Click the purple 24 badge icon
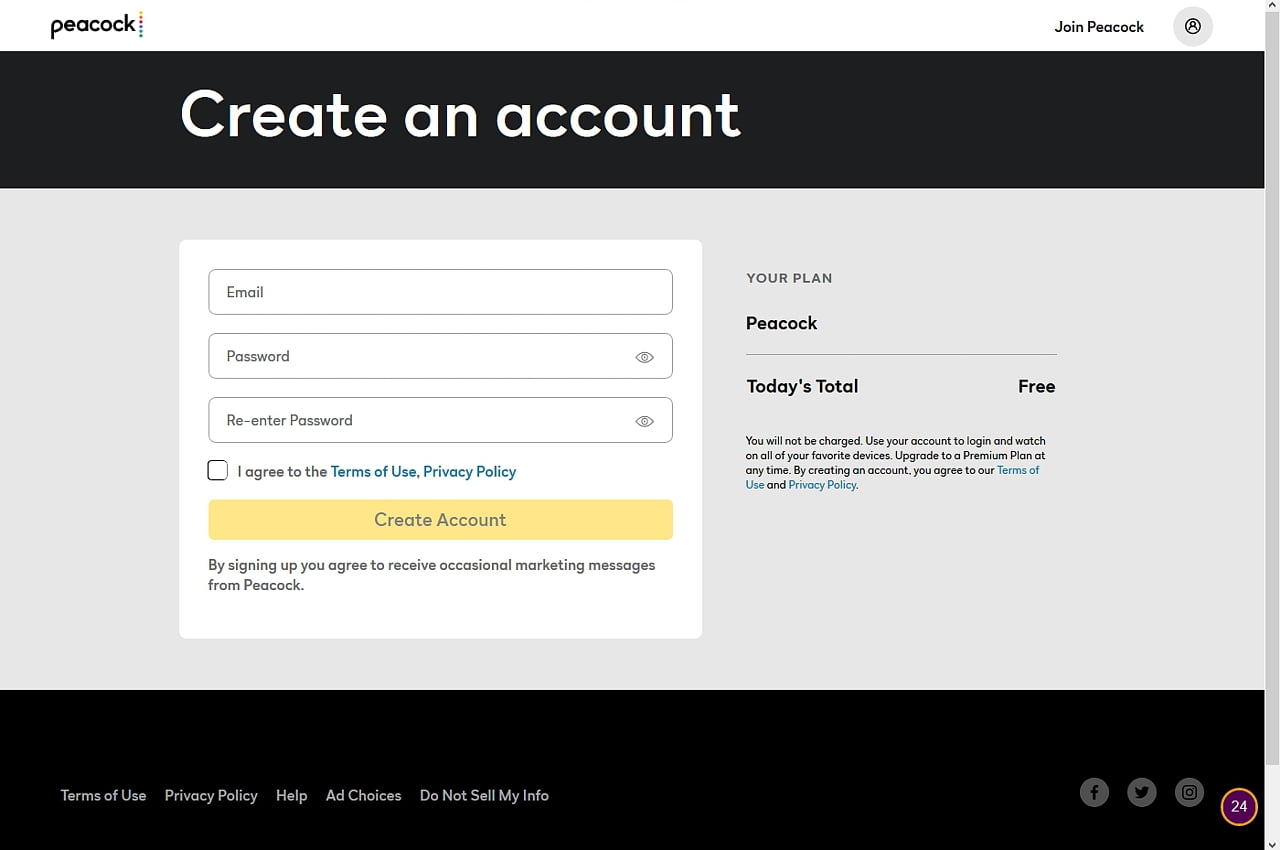 (1239, 806)
